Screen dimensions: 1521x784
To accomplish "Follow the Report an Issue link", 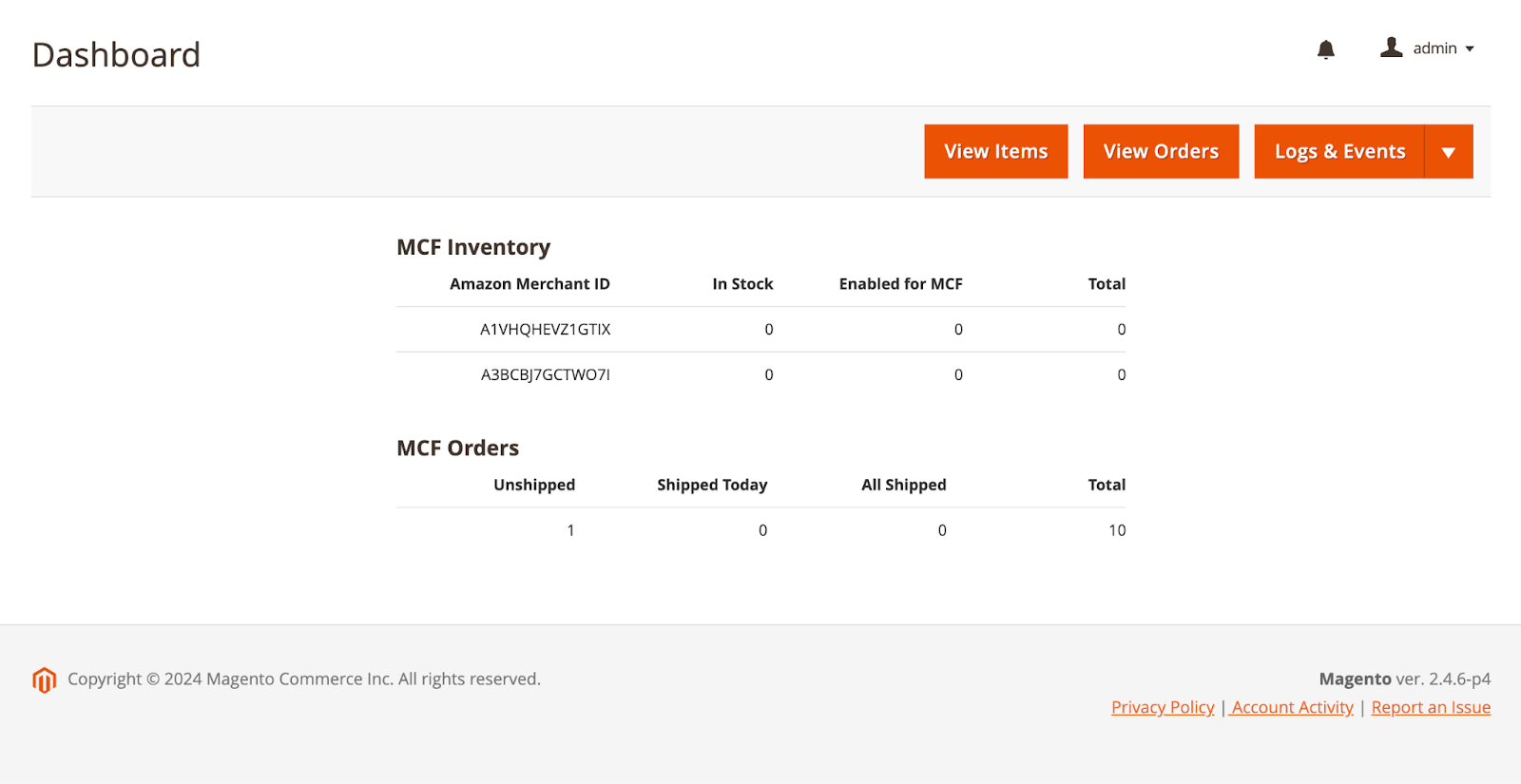I will point(1430,707).
